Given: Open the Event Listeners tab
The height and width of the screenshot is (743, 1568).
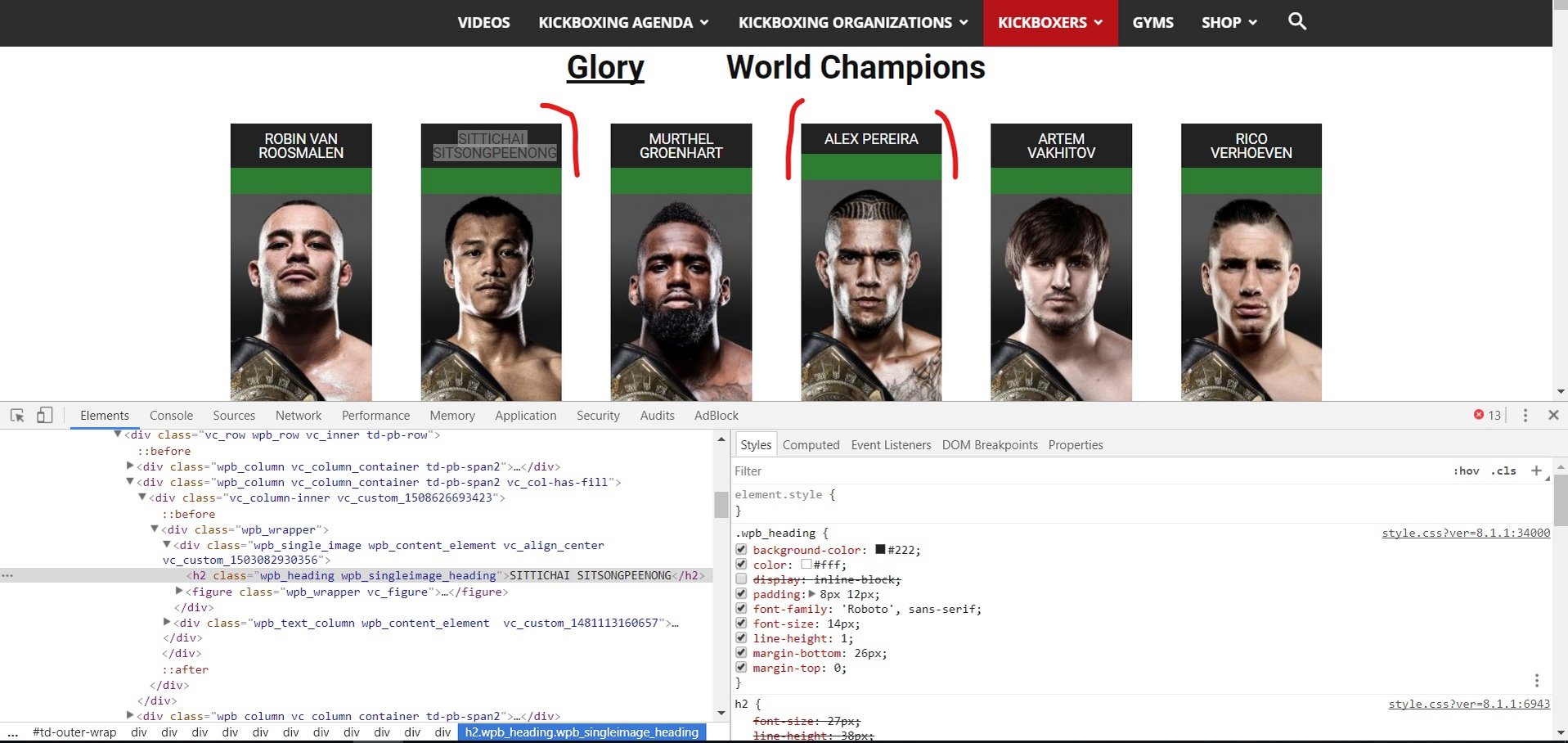Looking at the screenshot, I should click(x=891, y=445).
